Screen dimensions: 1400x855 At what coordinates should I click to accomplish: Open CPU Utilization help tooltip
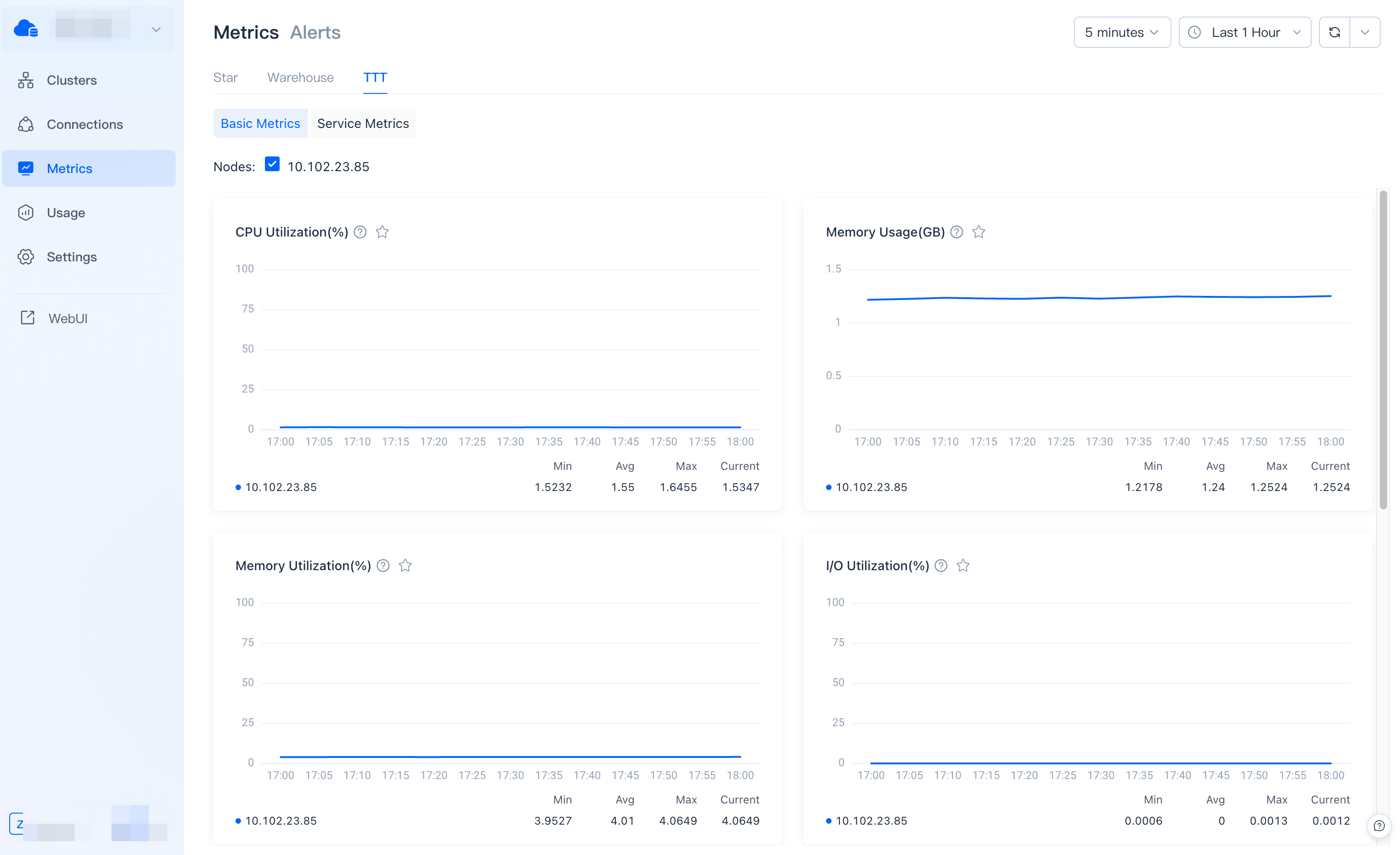(360, 232)
